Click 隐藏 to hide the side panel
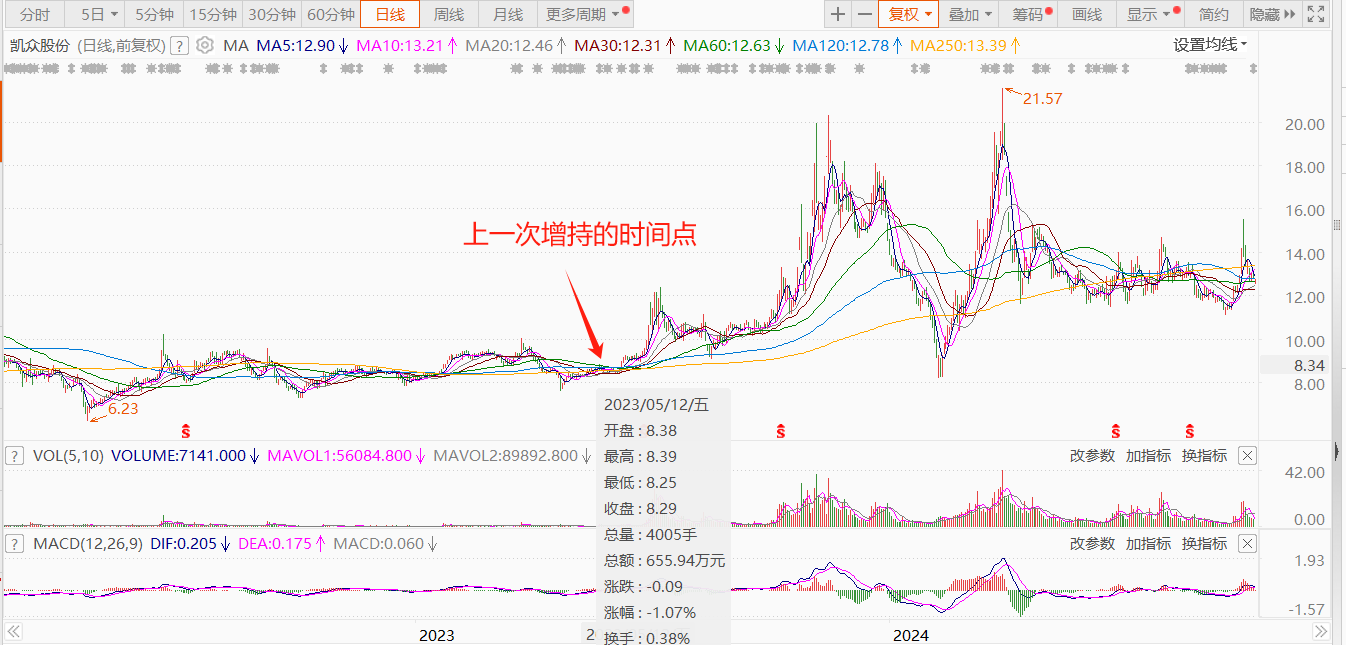This screenshot has height=645, width=1346. tap(1272, 14)
